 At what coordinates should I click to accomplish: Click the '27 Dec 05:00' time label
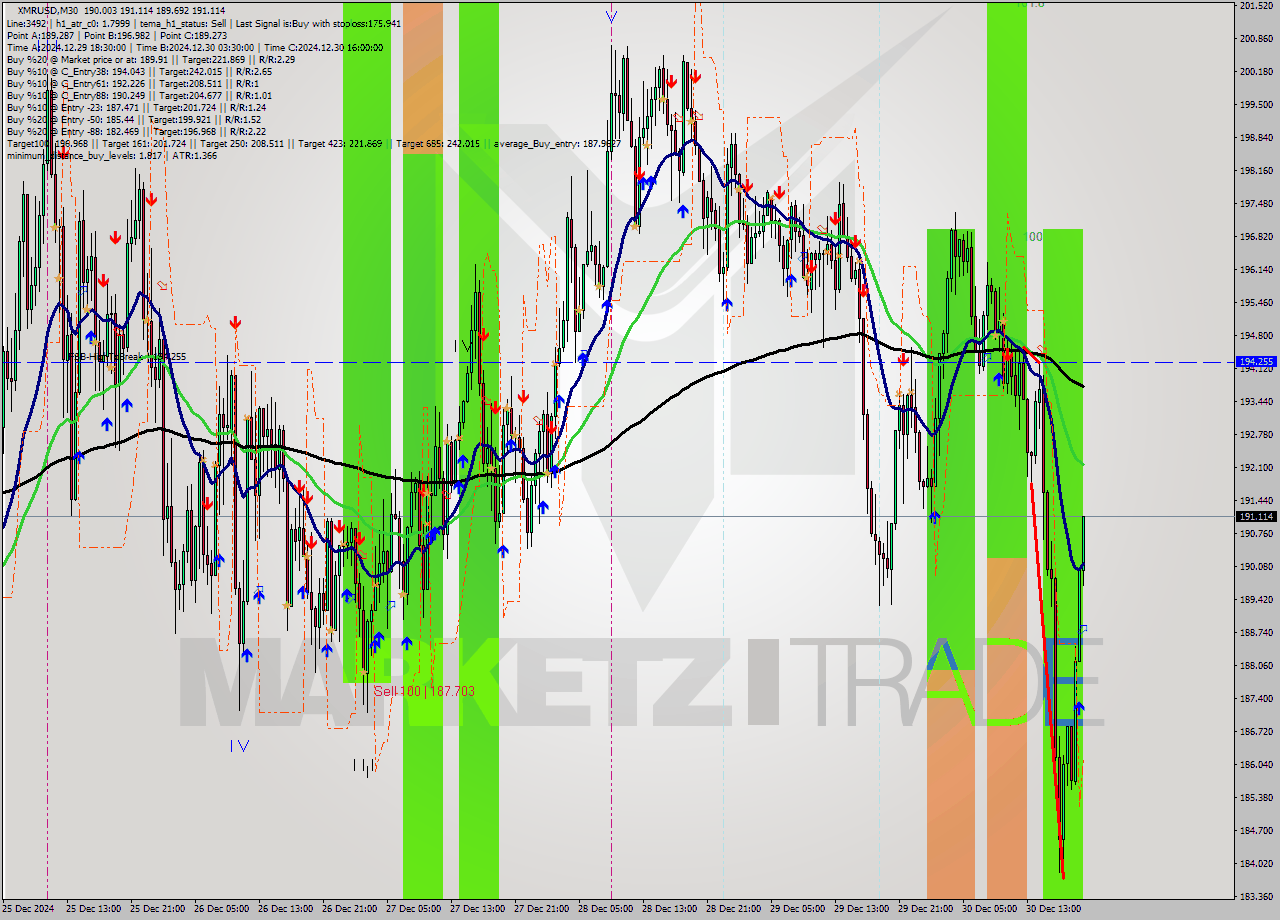pyautogui.click(x=413, y=909)
